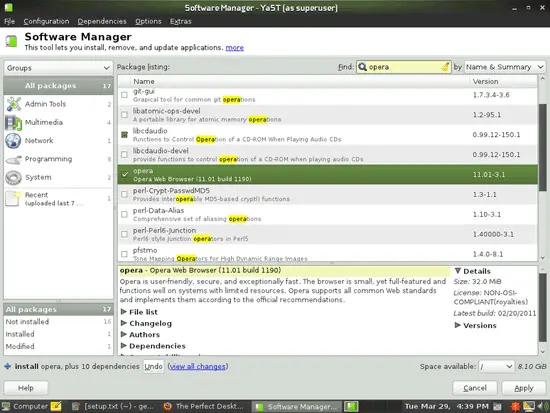Open the Extras menu
Viewport: 550px width, 413px height.
pyautogui.click(x=181, y=21)
